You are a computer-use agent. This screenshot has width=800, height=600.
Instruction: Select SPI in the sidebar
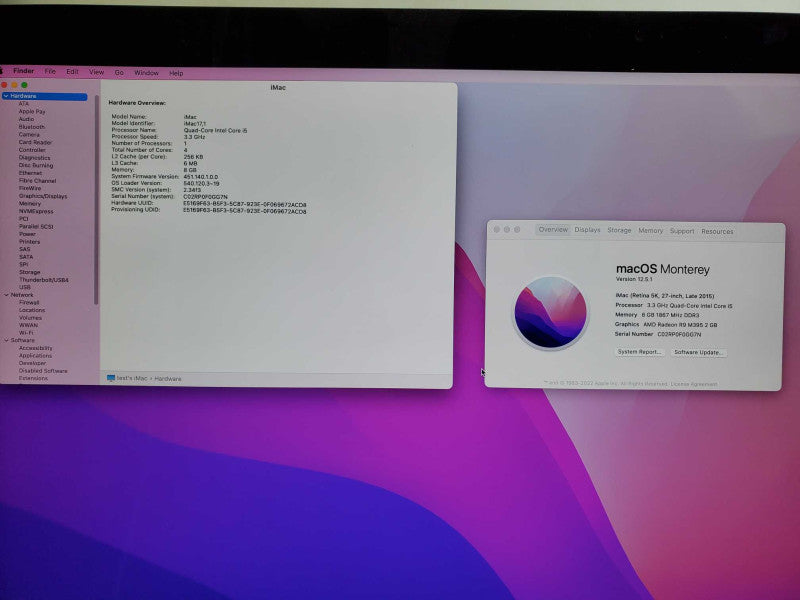[x=24, y=265]
